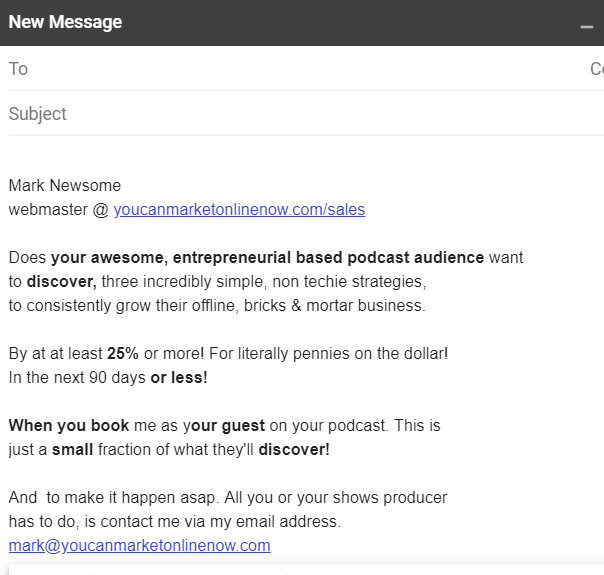Minimize the New Message compose window
Image resolution: width=604 pixels, height=575 pixels.
pyautogui.click(x=587, y=25)
